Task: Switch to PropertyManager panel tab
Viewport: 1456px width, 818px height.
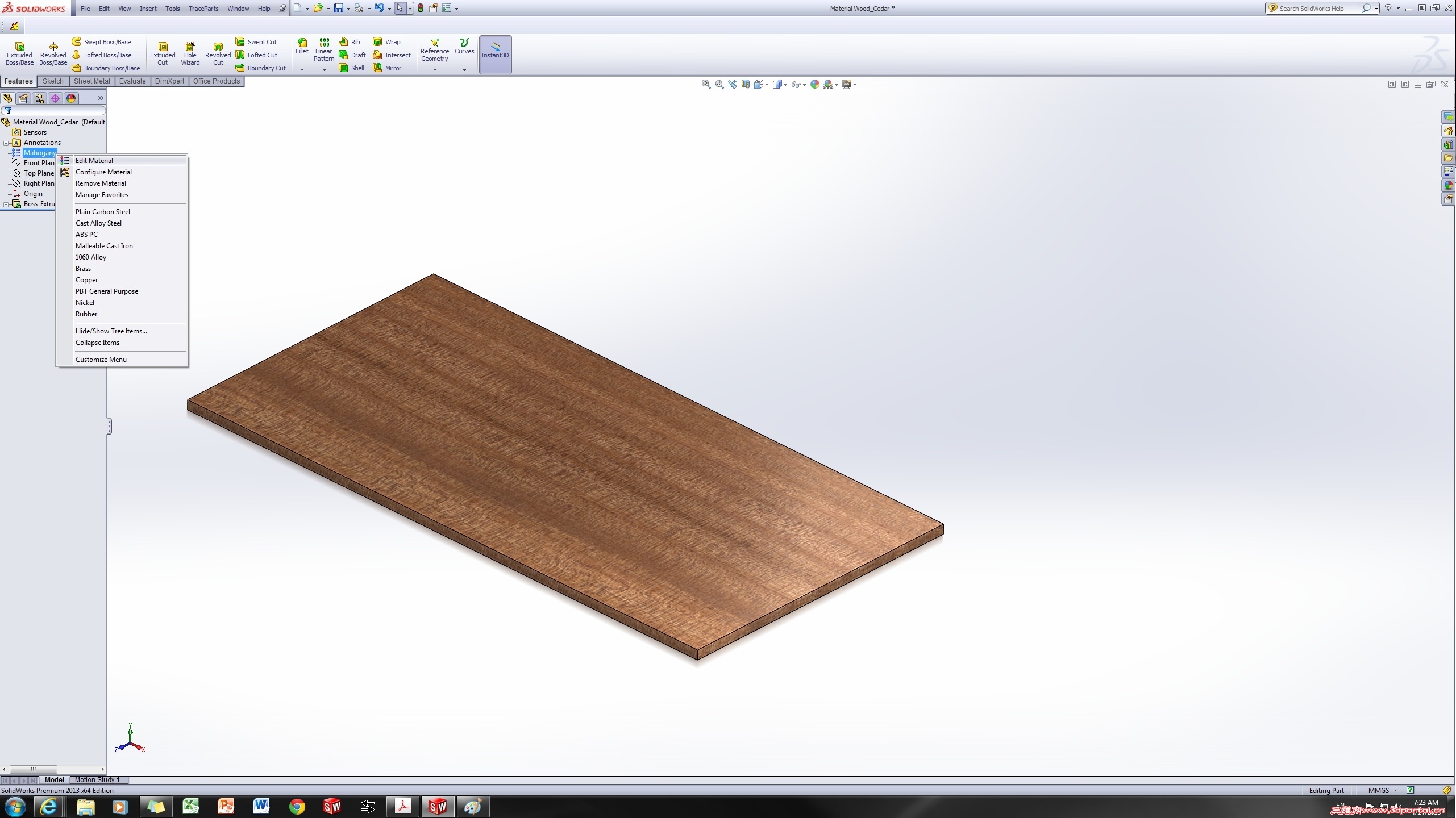Action: point(23,98)
